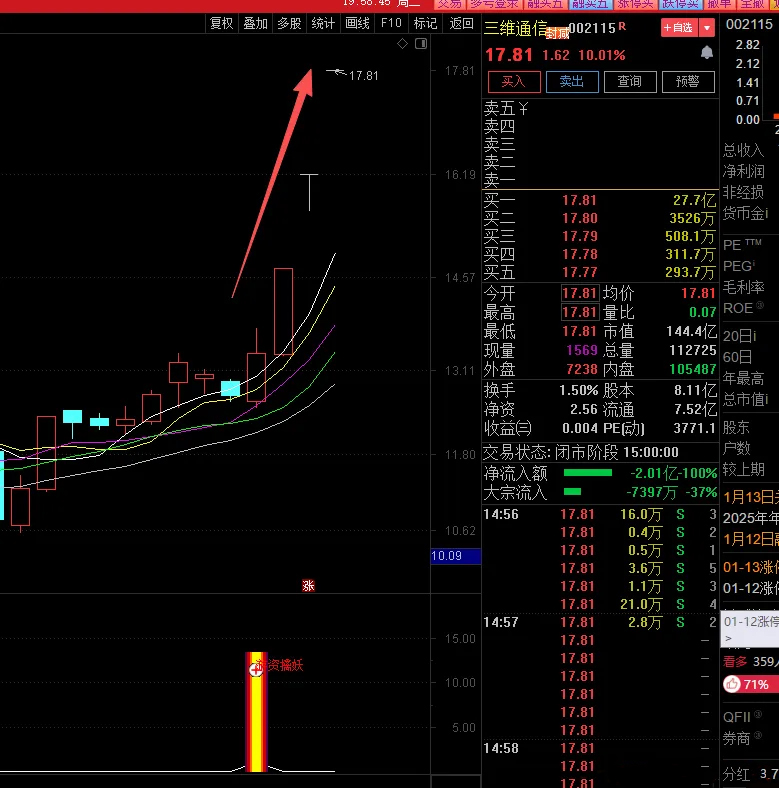Click 总量 value 112725
Screen dimensions: 779x788
point(693,350)
